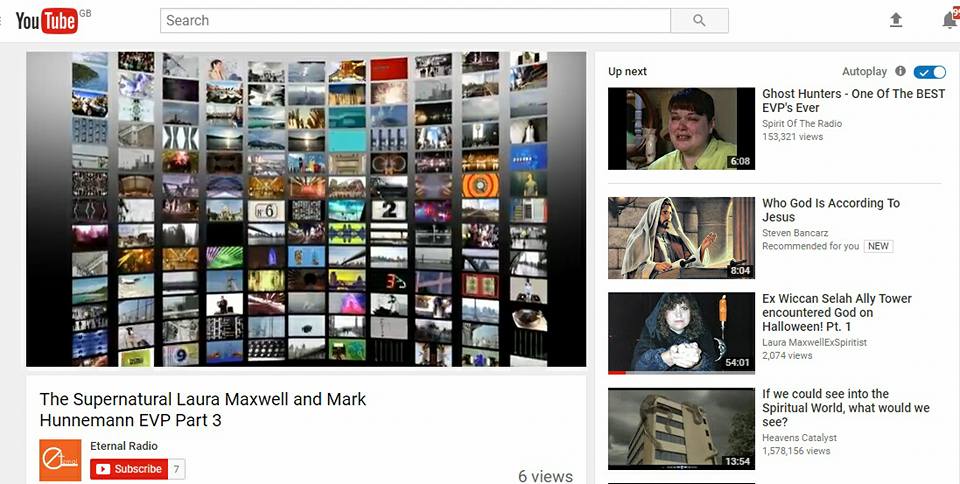
Task: Open the Ex Wiccan Selah Ally Tower thumbnail
Action: (681, 333)
